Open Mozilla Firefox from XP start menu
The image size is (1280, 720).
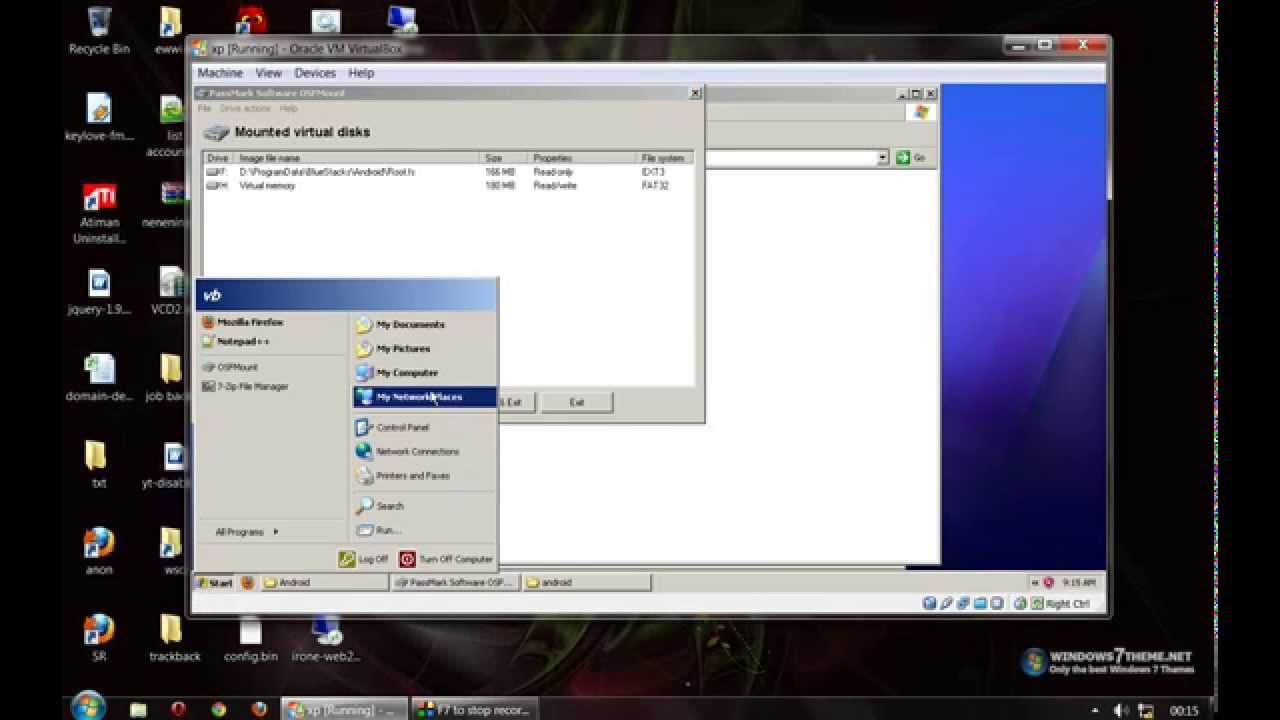(x=243, y=322)
